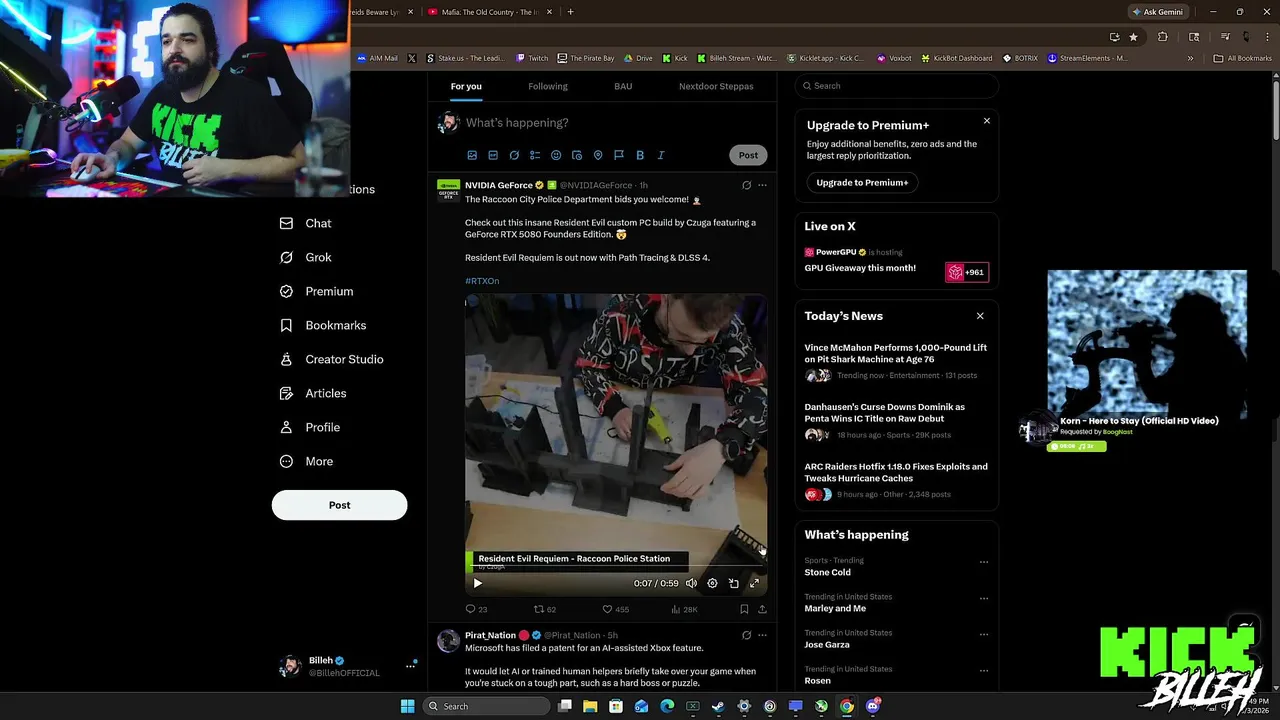Click the sidebar Post button
Screen dimensions: 1280x720
pos(339,505)
